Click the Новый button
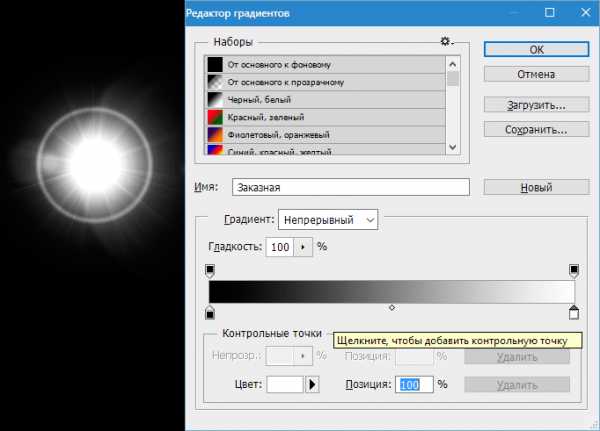The height and width of the screenshot is (431, 600). 536,188
